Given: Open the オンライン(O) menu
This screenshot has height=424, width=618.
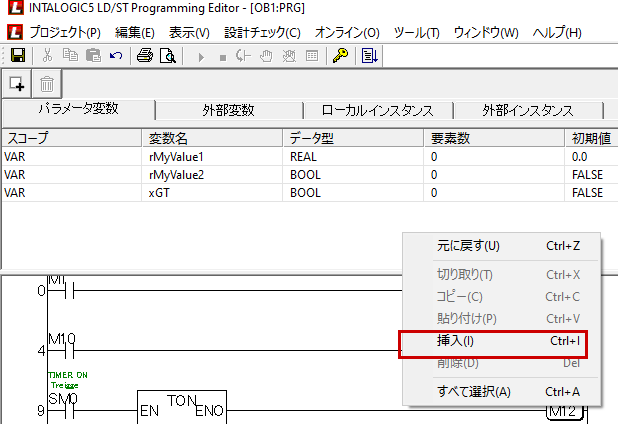Looking at the screenshot, I should click(x=347, y=33).
